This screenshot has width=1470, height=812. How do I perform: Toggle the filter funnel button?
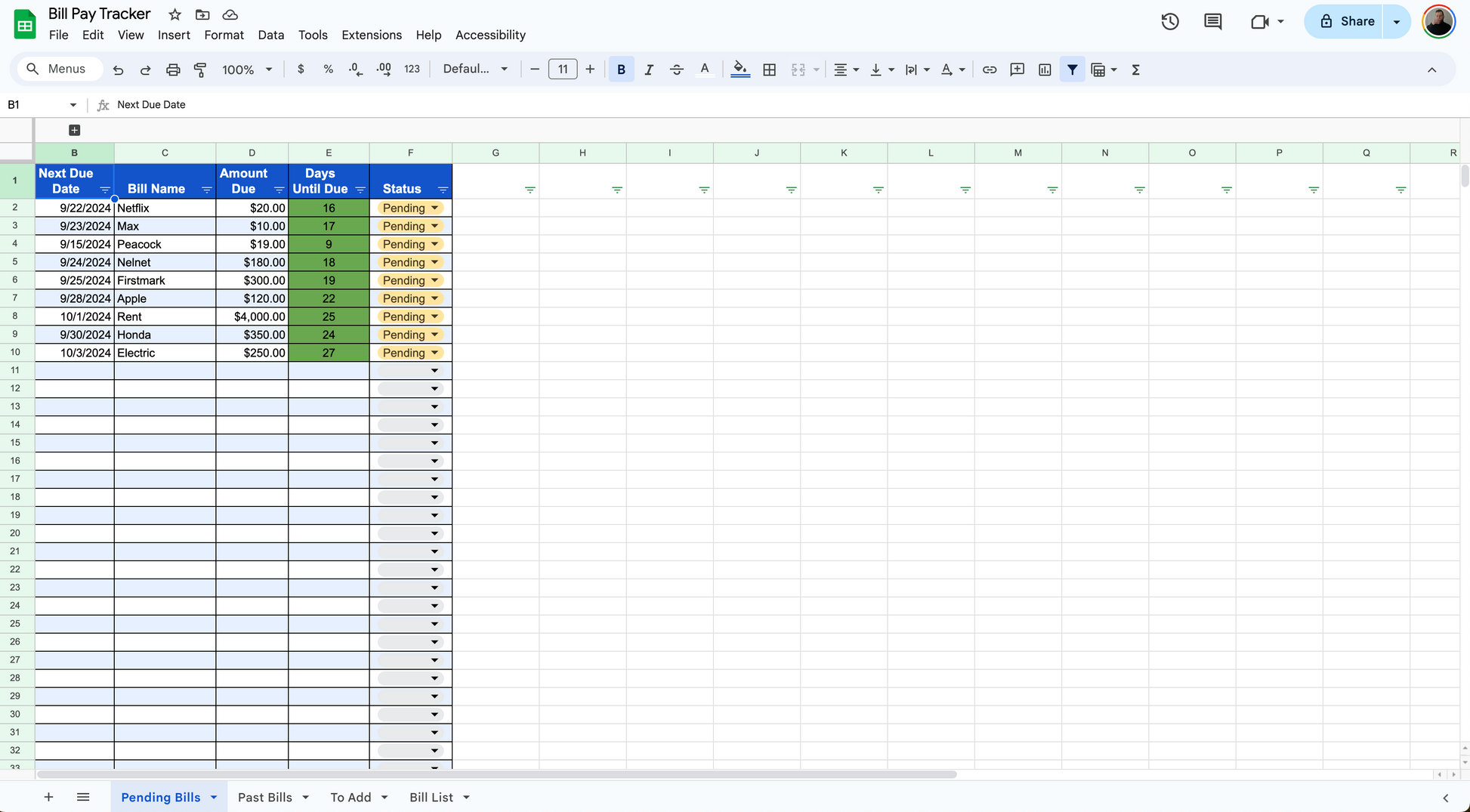coord(1072,69)
